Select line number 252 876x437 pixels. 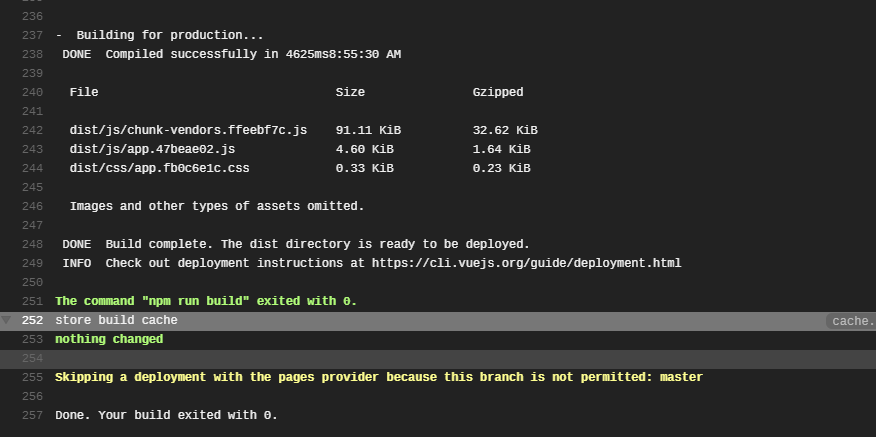(x=32, y=321)
